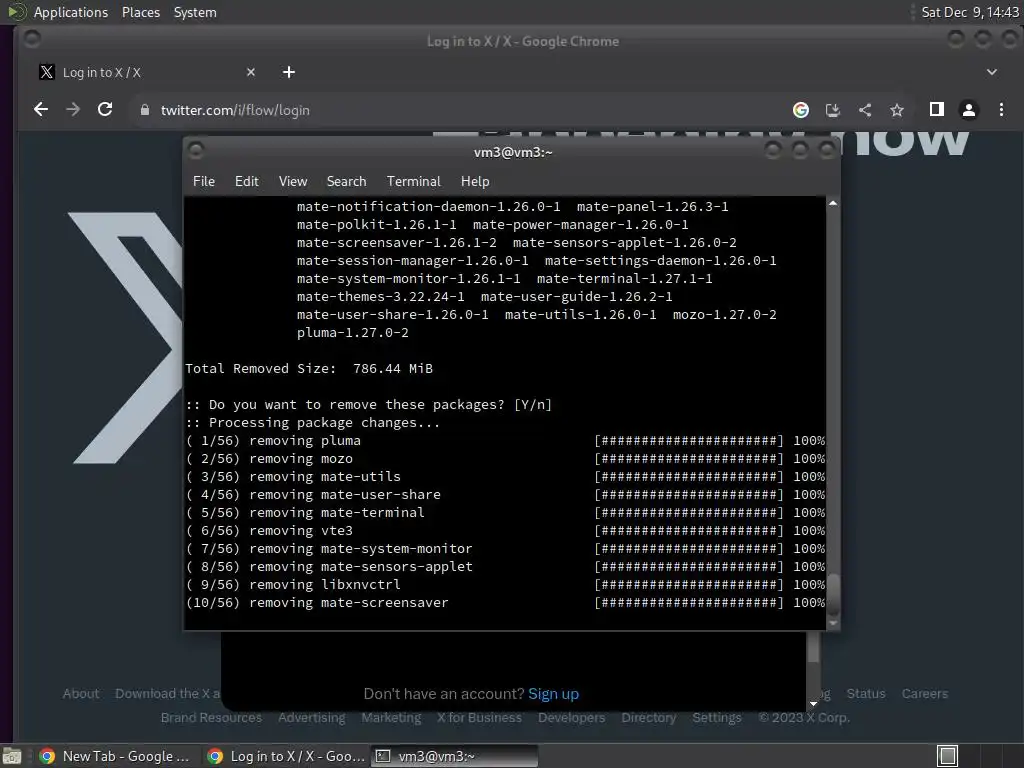Click terminal scrollbar up arrow
Screen dimensions: 1024x768
[833, 204]
